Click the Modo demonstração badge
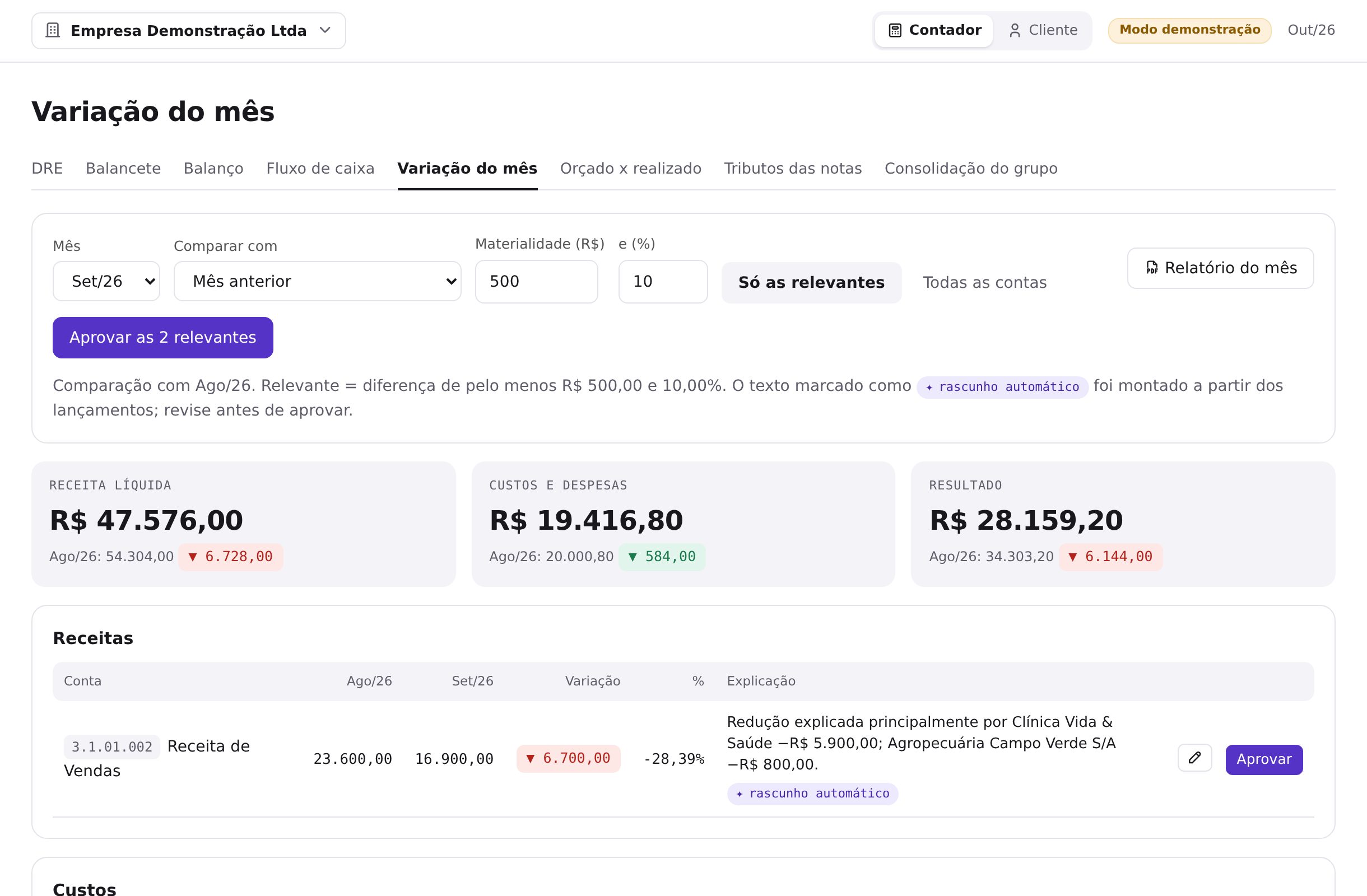Viewport: 1367px width, 896px height. pyautogui.click(x=1189, y=30)
